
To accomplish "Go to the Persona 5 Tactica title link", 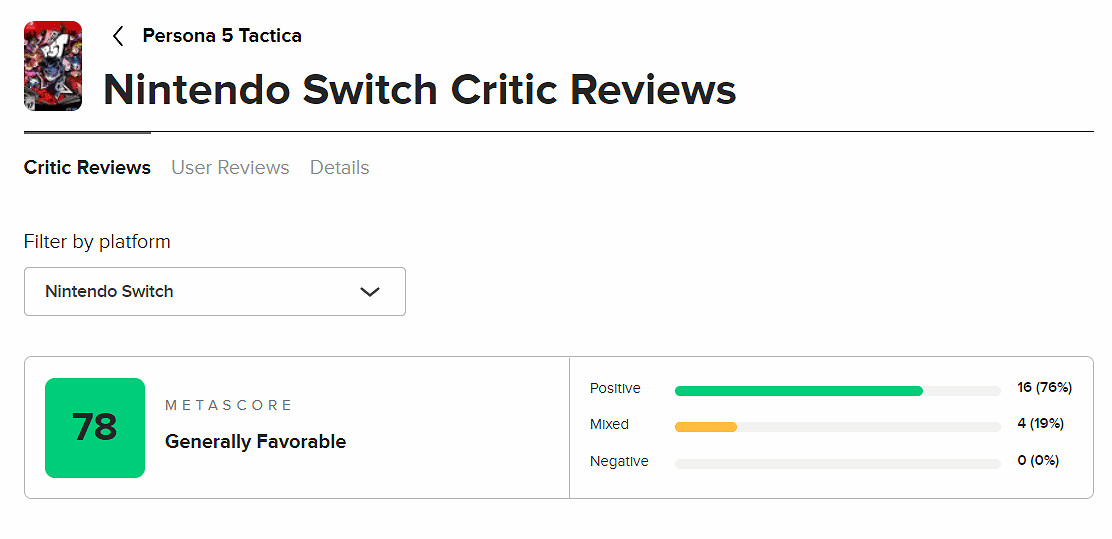I will [x=221, y=36].
